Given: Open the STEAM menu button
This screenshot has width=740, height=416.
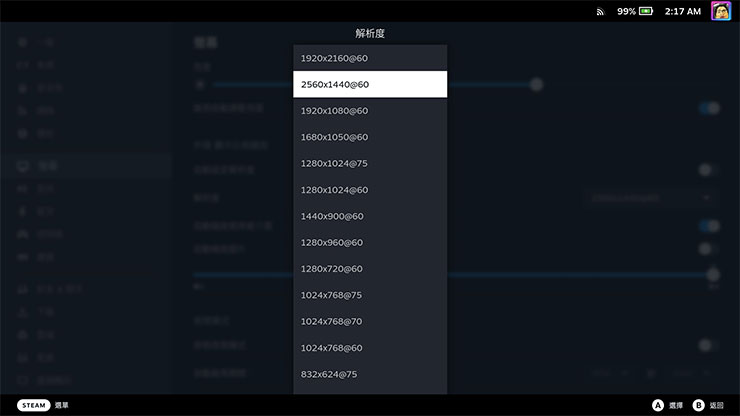Looking at the screenshot, I should coord(34,405).
